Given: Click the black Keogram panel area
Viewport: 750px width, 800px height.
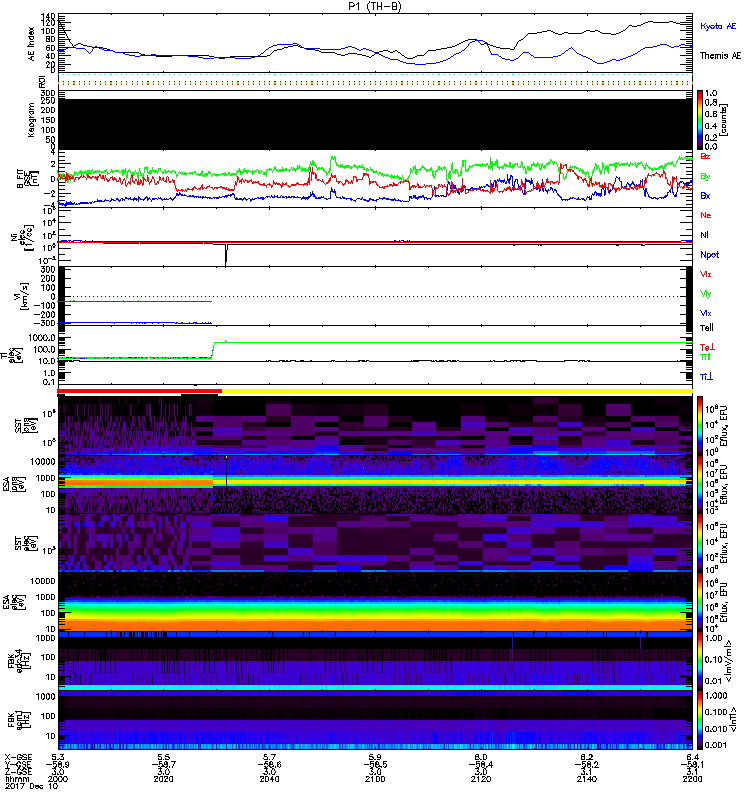Looking at the screenshot, I should coord(375,120).
